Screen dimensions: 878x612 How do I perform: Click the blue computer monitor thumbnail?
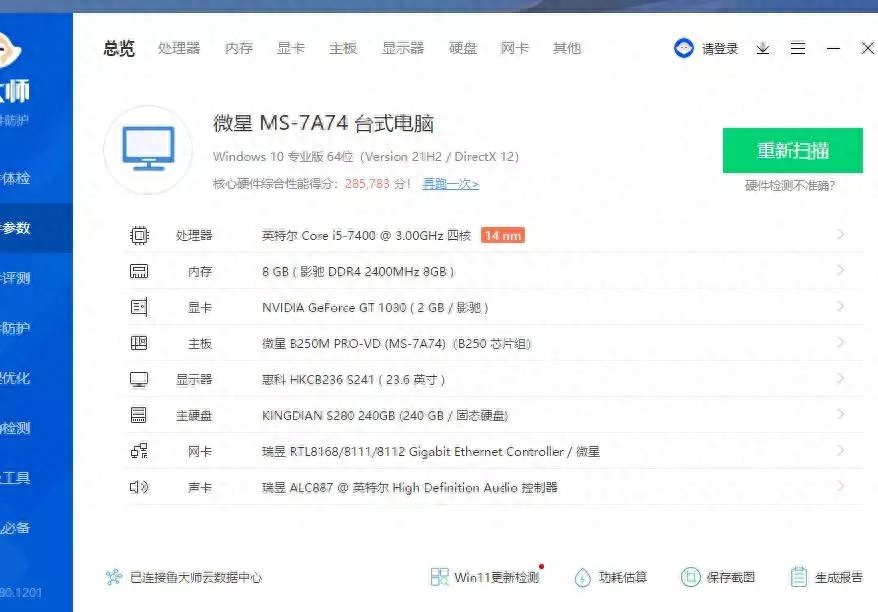click(148, 150)
